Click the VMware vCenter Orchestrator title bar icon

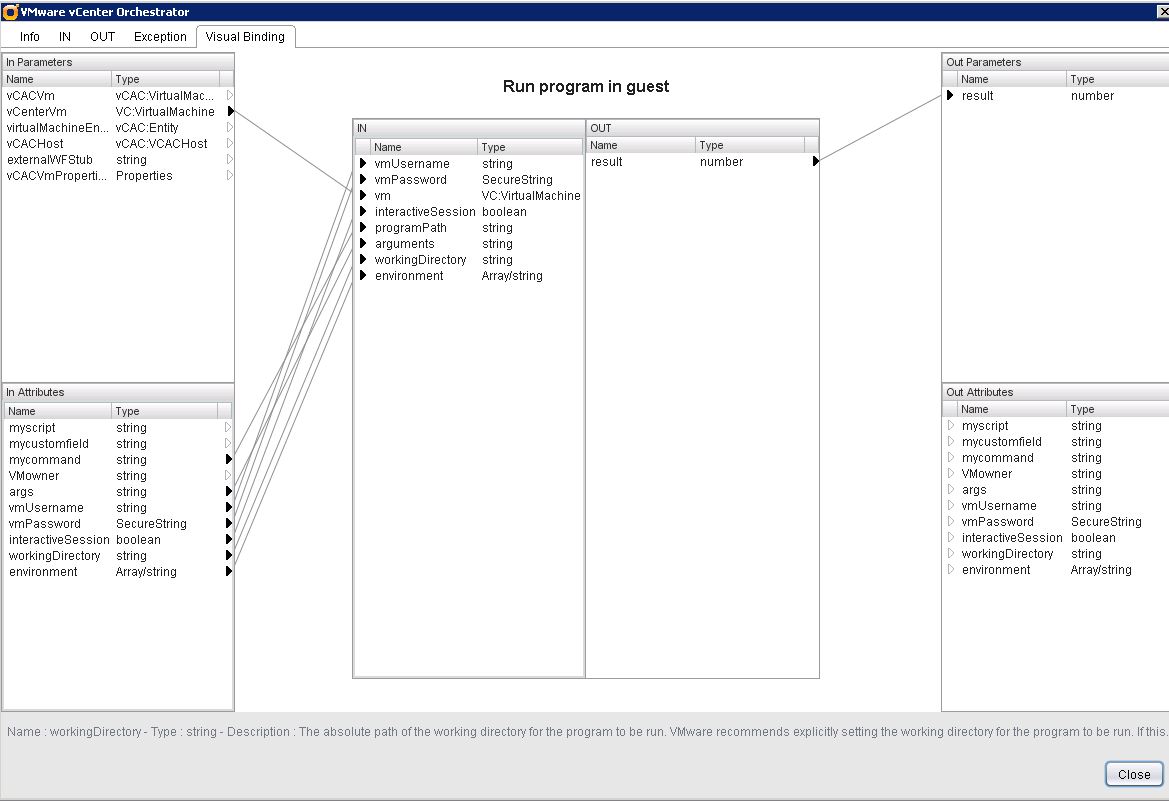tap(11, 12)
